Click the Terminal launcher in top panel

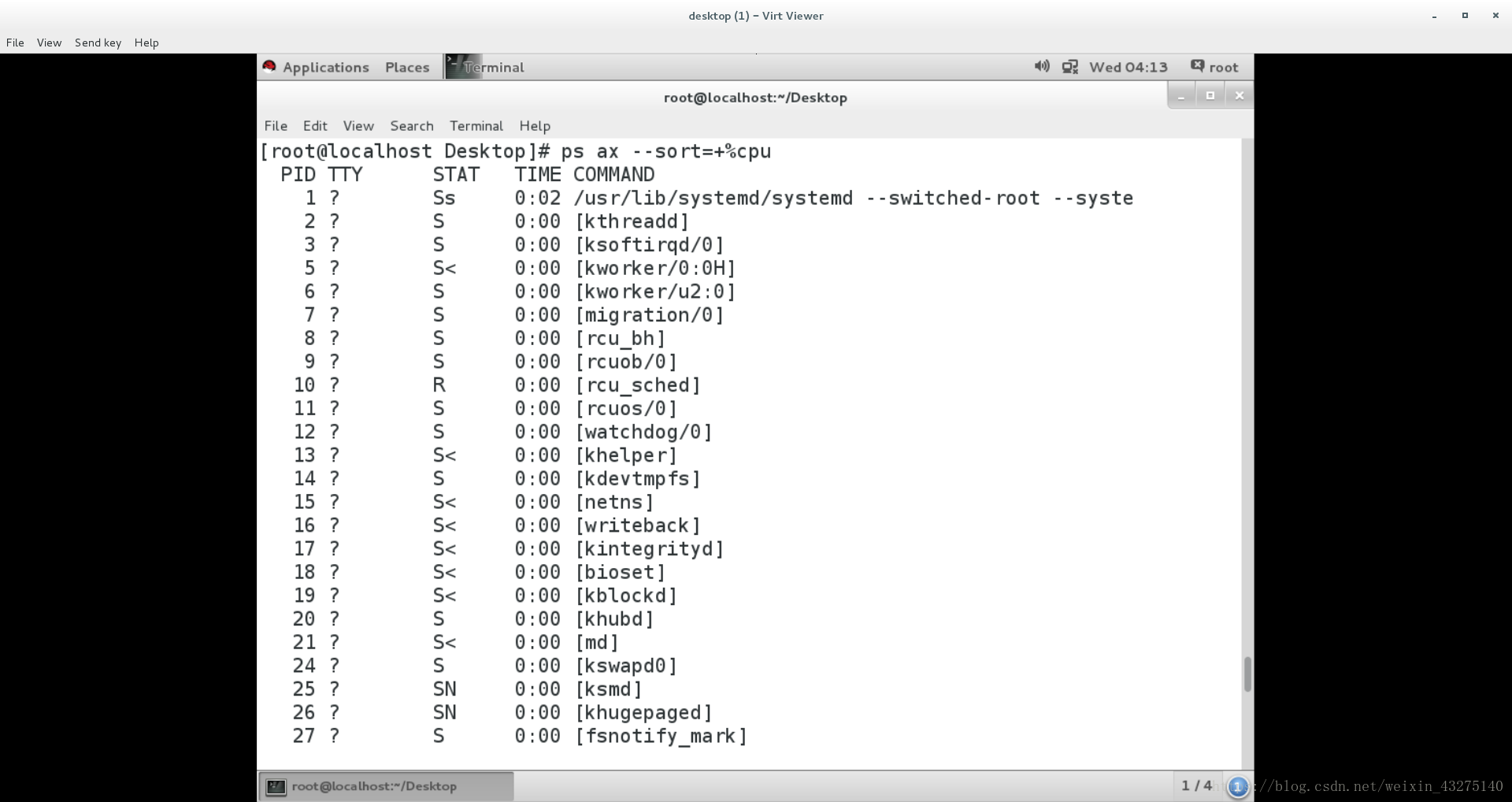click(x=485, y=67)
